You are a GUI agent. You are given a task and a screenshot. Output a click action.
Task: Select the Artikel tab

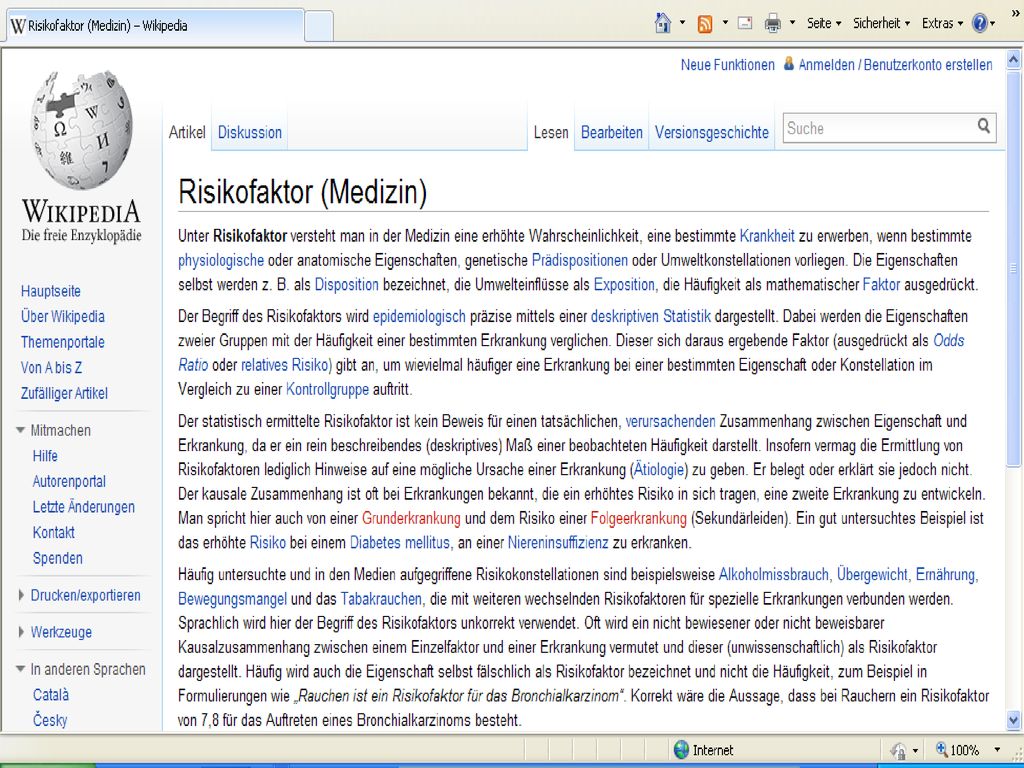[x=187, y=132]
